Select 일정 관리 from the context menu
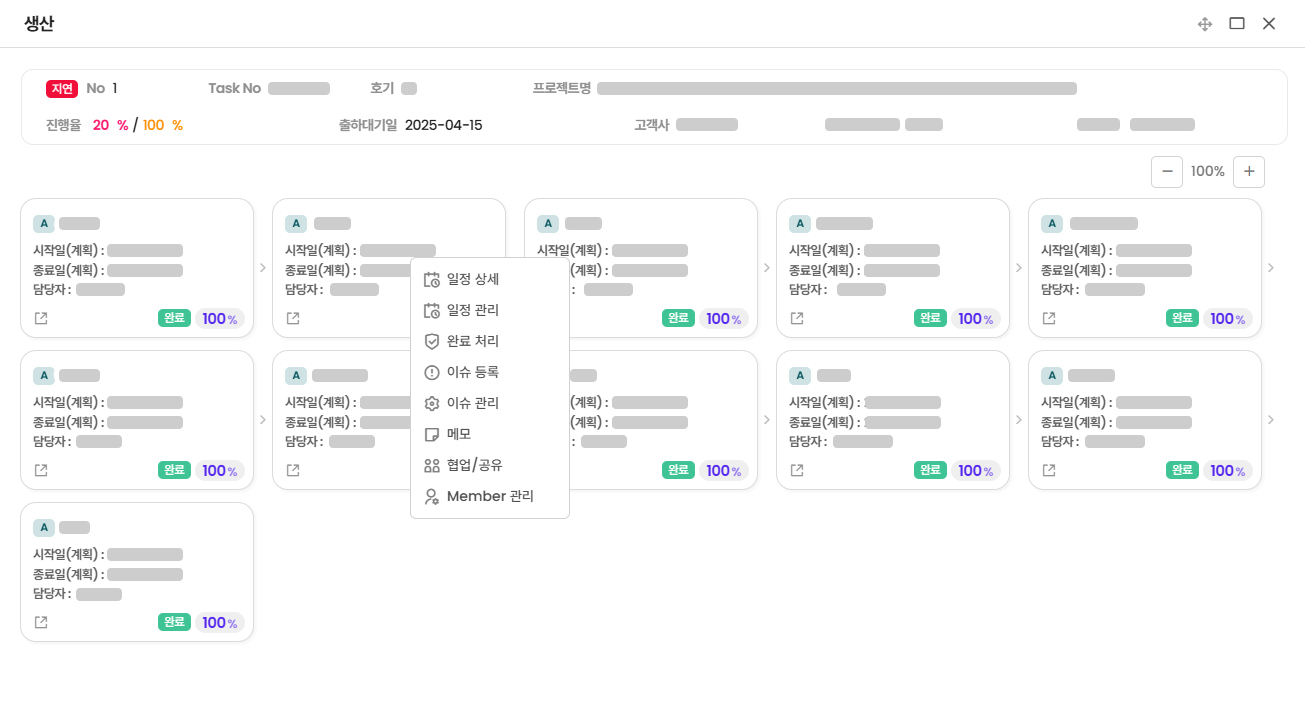 point(473,310)
